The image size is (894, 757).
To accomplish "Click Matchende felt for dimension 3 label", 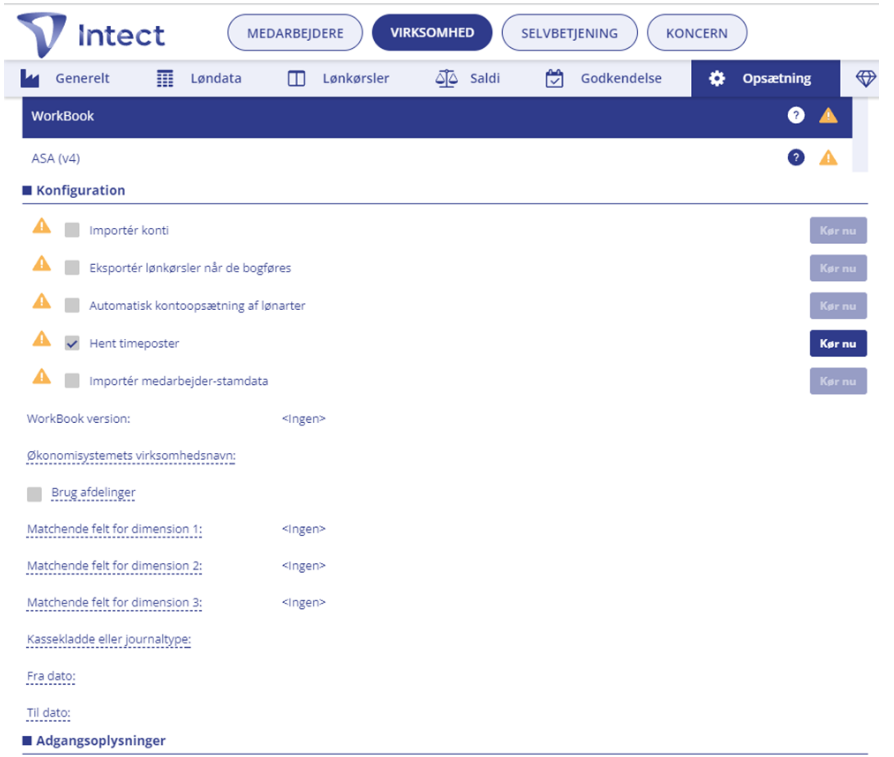I will [x=115, y=603].
